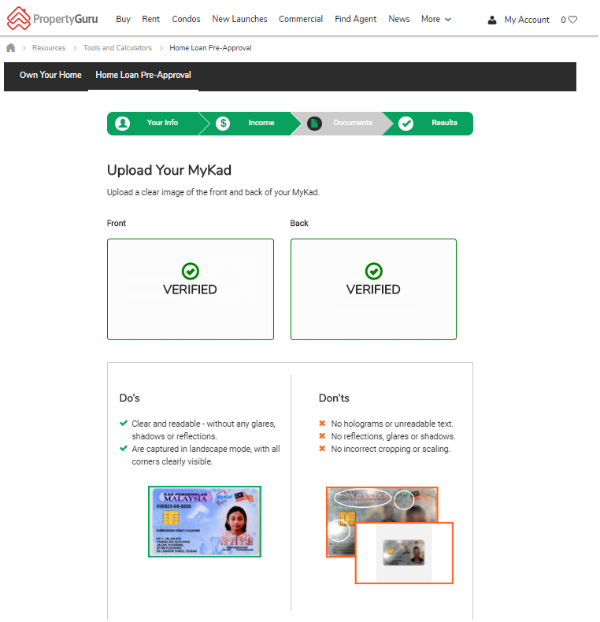Click the Results checkmark icon

click(x=406, y=123)
